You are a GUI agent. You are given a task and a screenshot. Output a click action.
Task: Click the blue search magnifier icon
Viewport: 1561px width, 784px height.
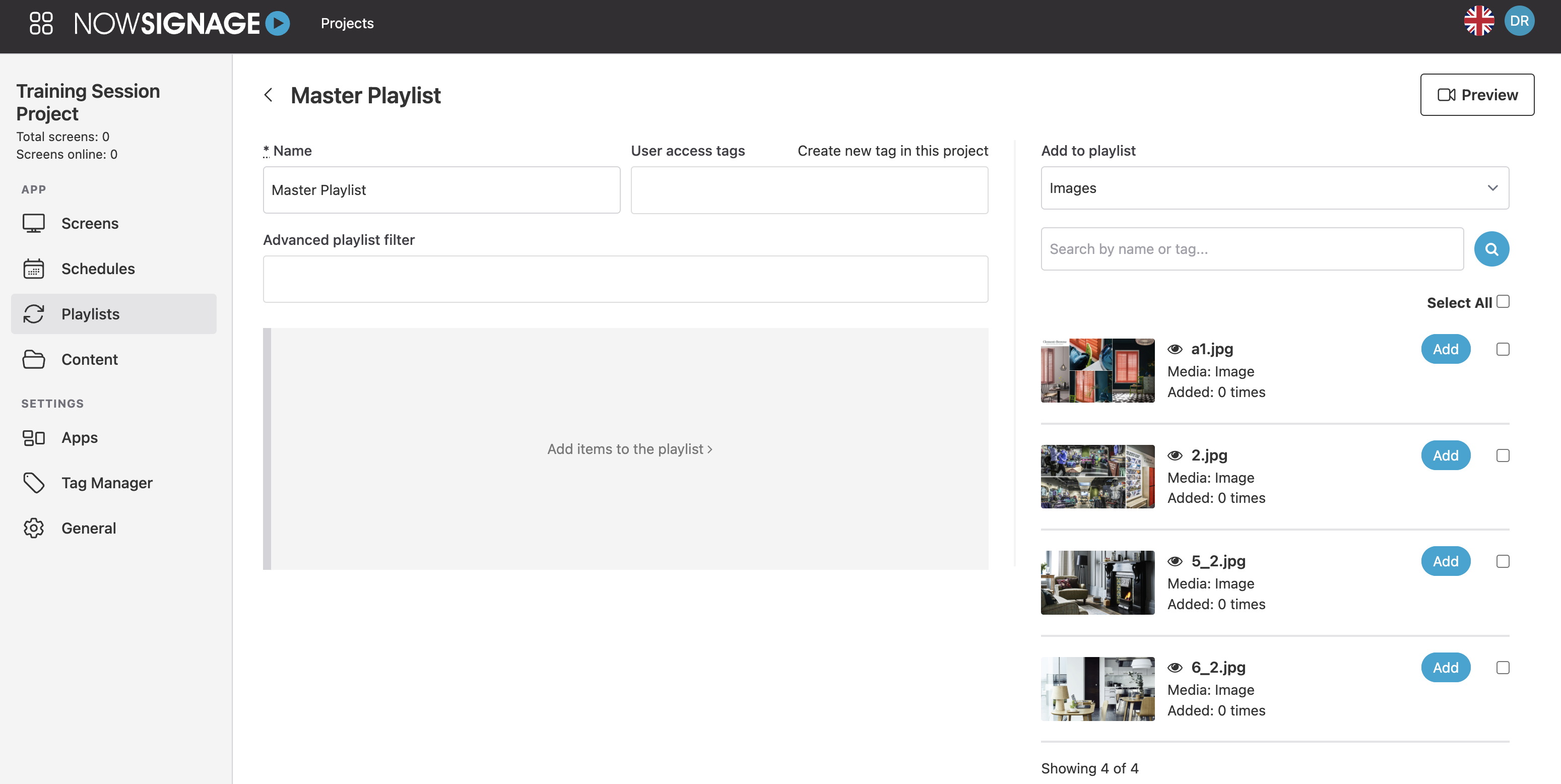click(1492, 248)
